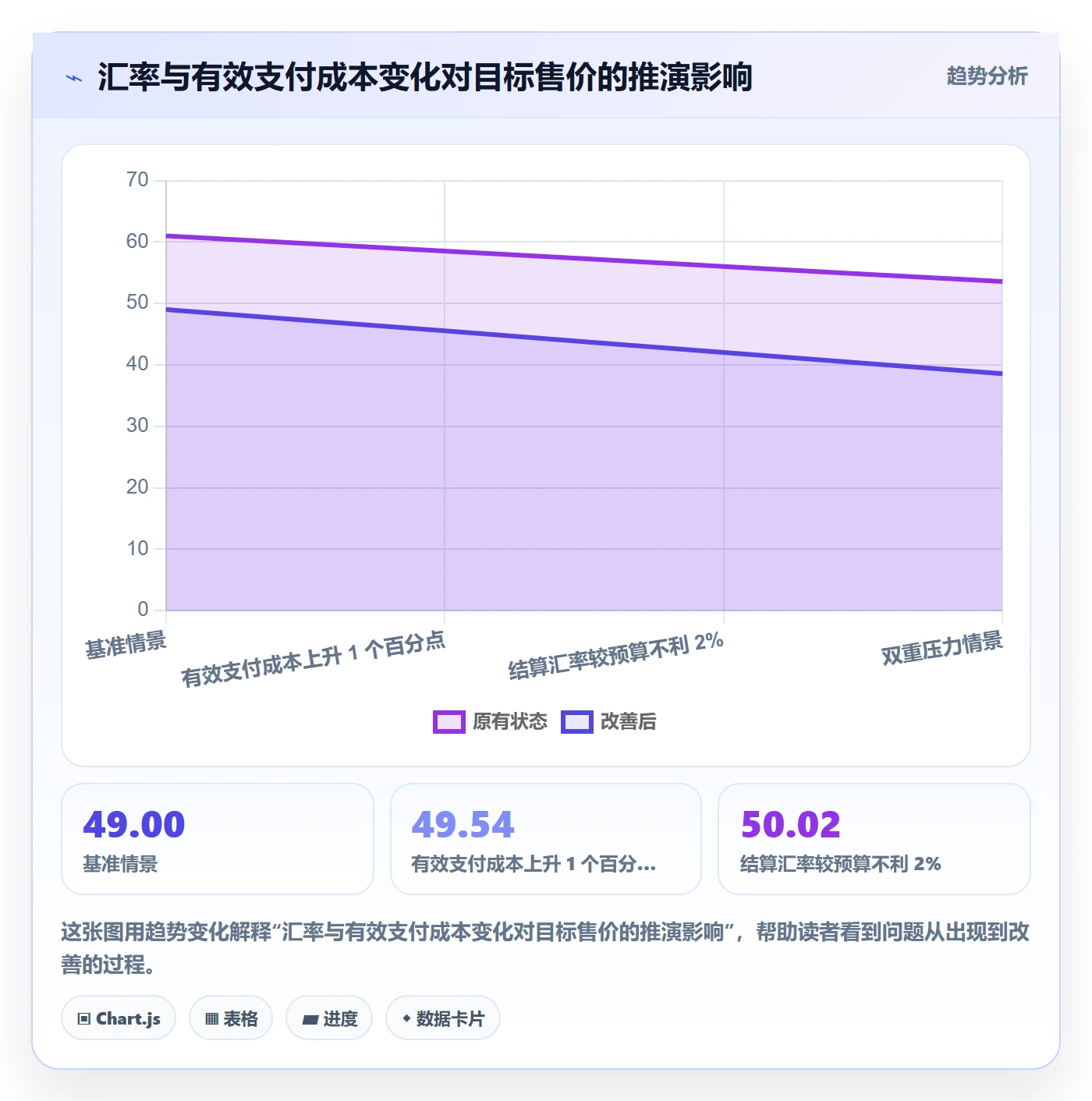Screen dimensions: 1092x1101
Task: Click the y-axis tick label 40
Action: tap(137, 364)
